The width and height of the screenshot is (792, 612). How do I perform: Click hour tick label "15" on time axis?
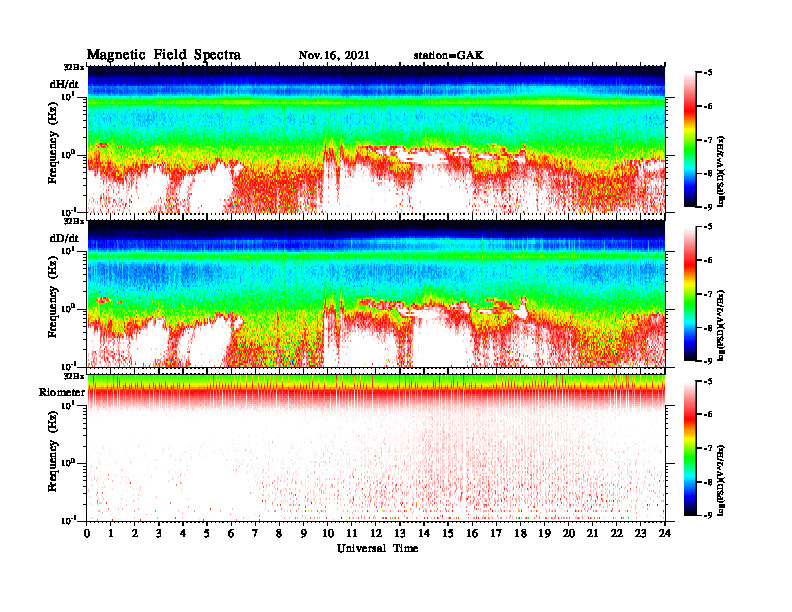[448, 534]
